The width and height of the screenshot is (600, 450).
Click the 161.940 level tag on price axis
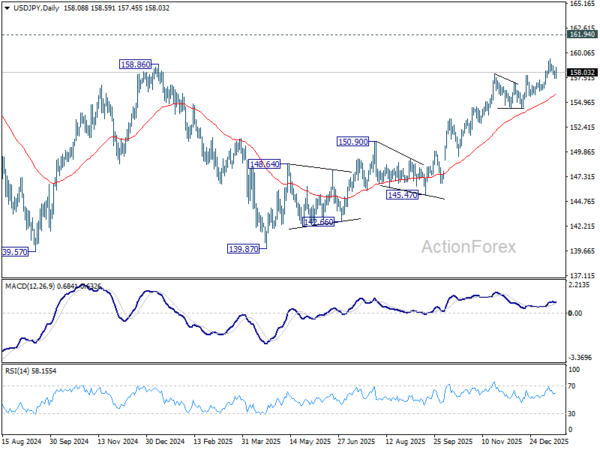[x=582, y=34]
